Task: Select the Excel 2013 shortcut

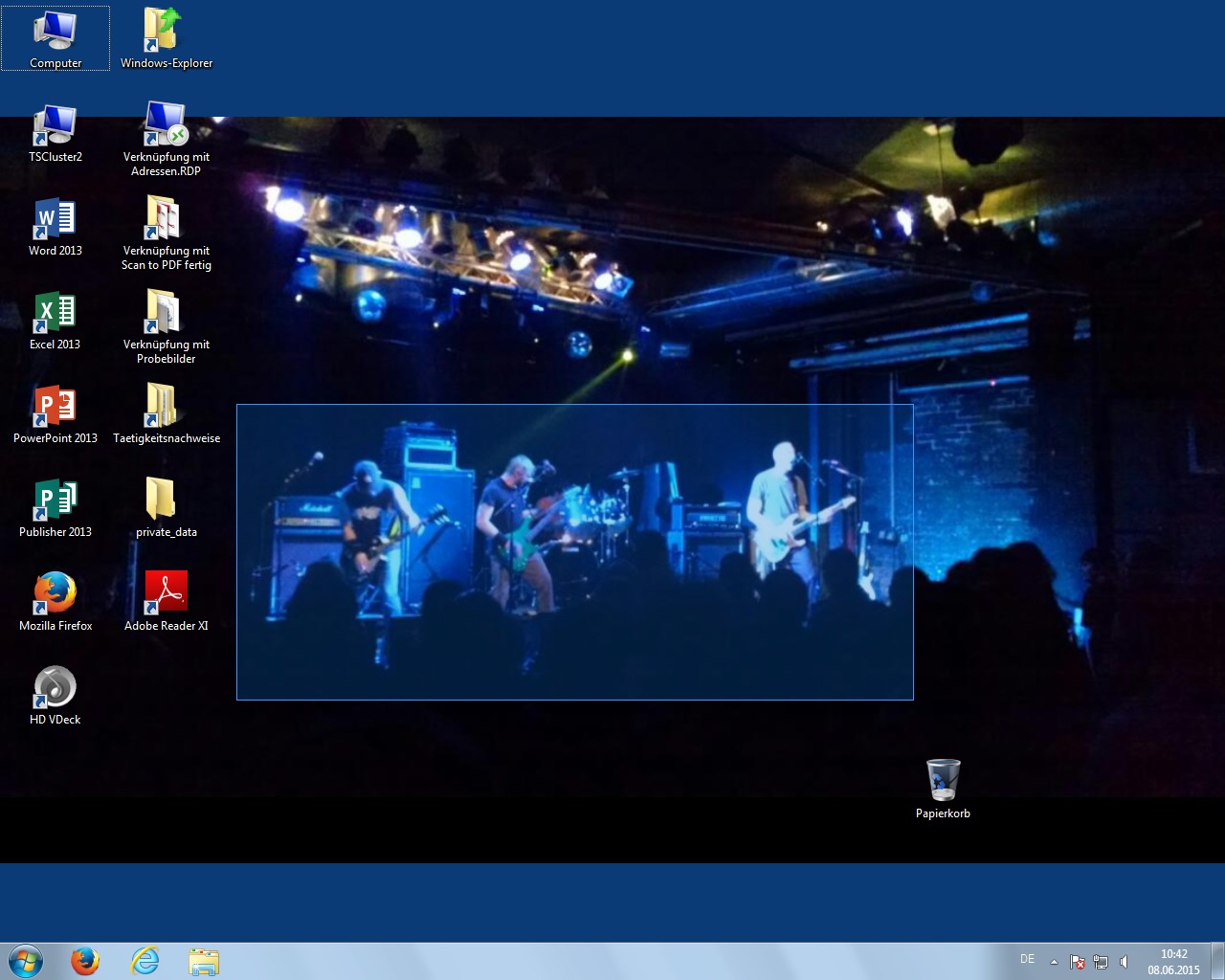Action: pos(56,316)
